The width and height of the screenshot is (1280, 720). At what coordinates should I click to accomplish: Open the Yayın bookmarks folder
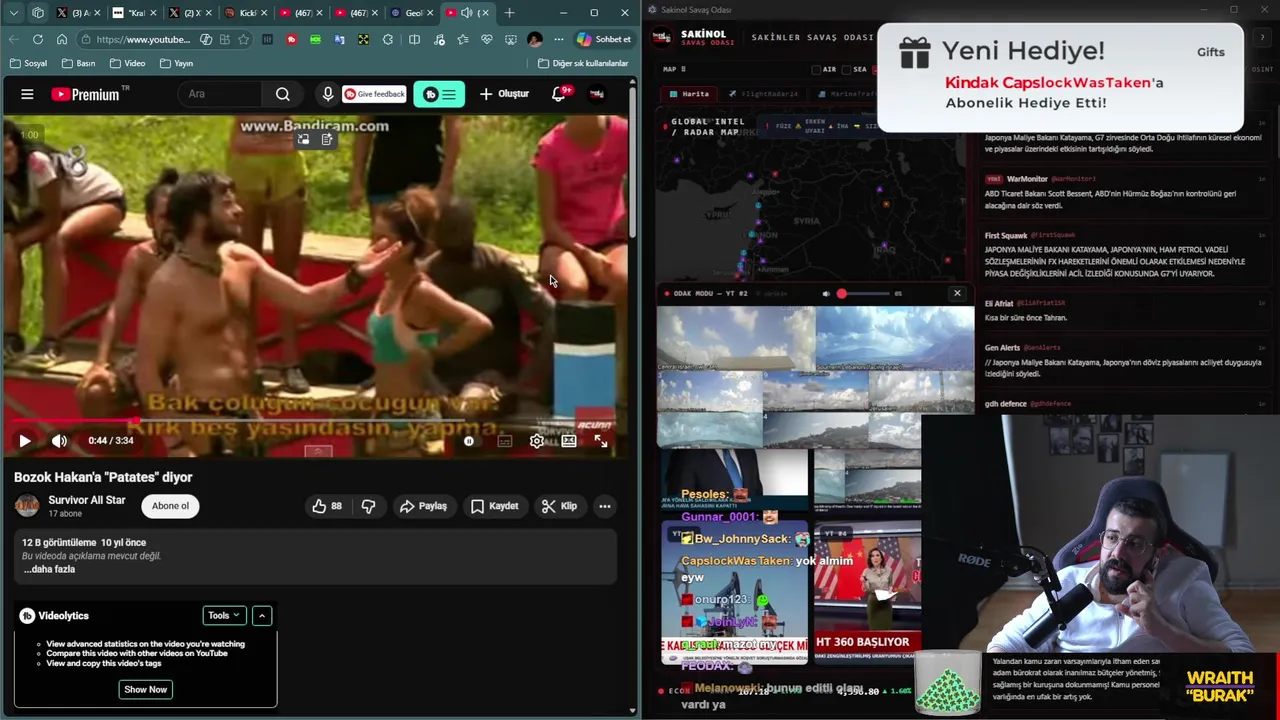pos(176,63)
